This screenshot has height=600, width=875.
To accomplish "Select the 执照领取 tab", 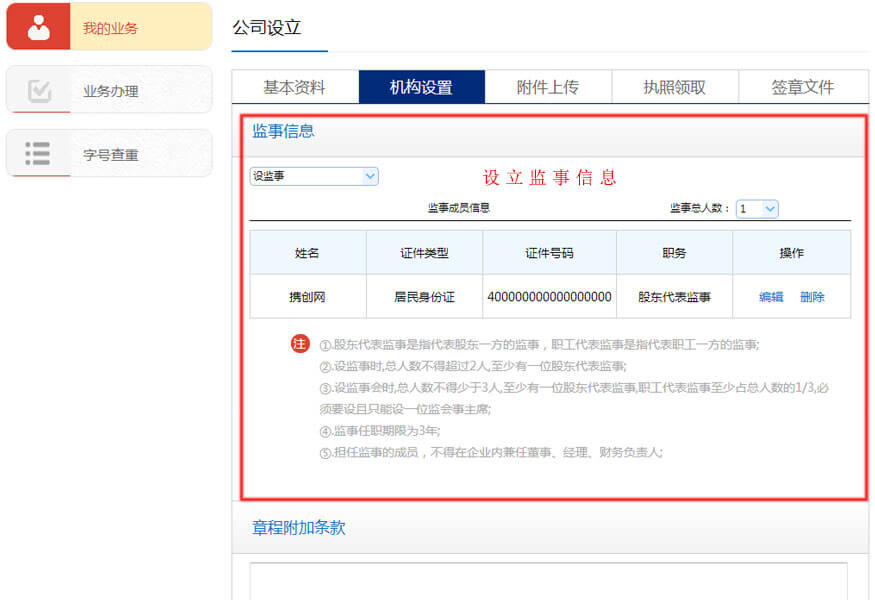I will pos(674,87).
